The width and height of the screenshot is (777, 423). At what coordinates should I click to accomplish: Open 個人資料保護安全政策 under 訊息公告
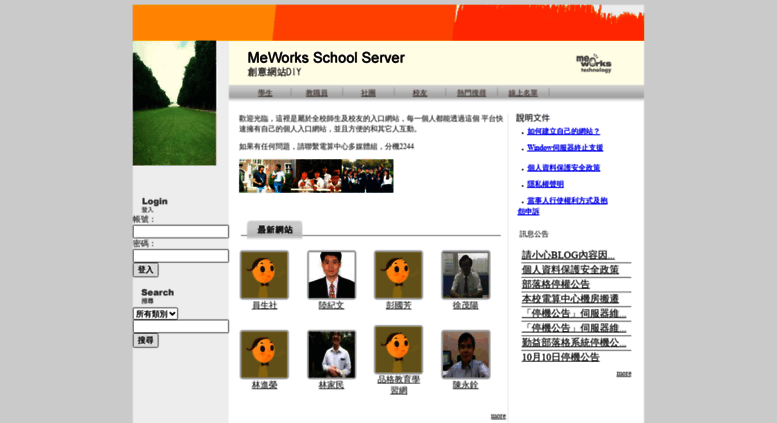coord(570,269)
